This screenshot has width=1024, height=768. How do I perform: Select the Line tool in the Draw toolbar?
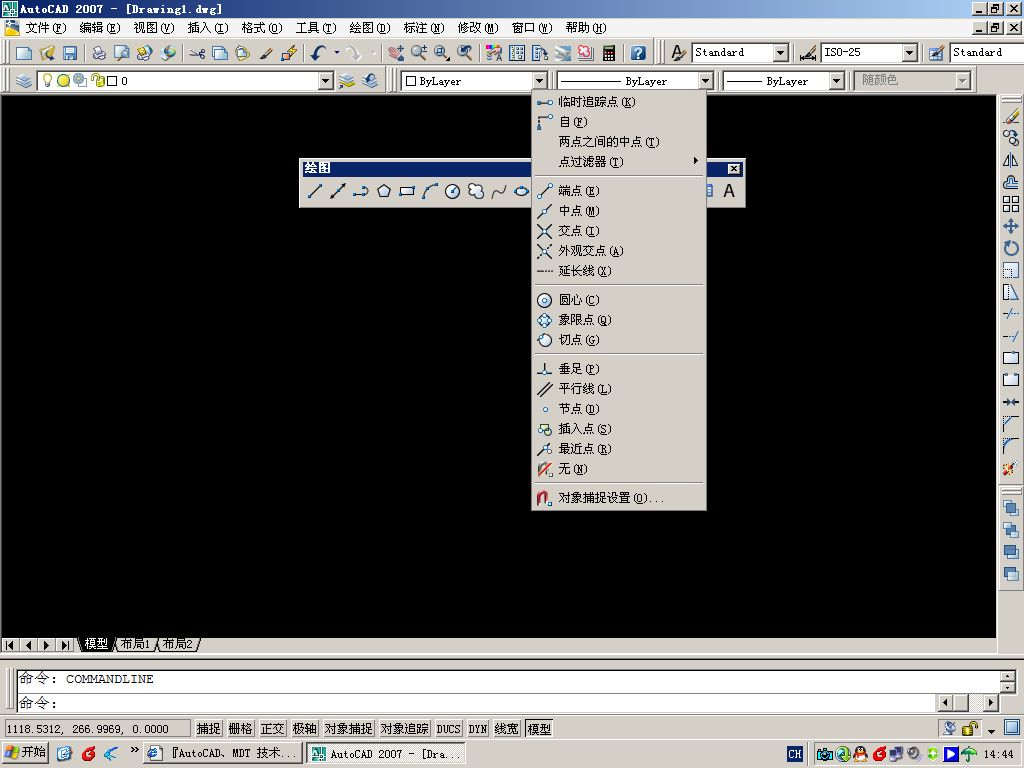pyautogui.click(x=315, y=191)
